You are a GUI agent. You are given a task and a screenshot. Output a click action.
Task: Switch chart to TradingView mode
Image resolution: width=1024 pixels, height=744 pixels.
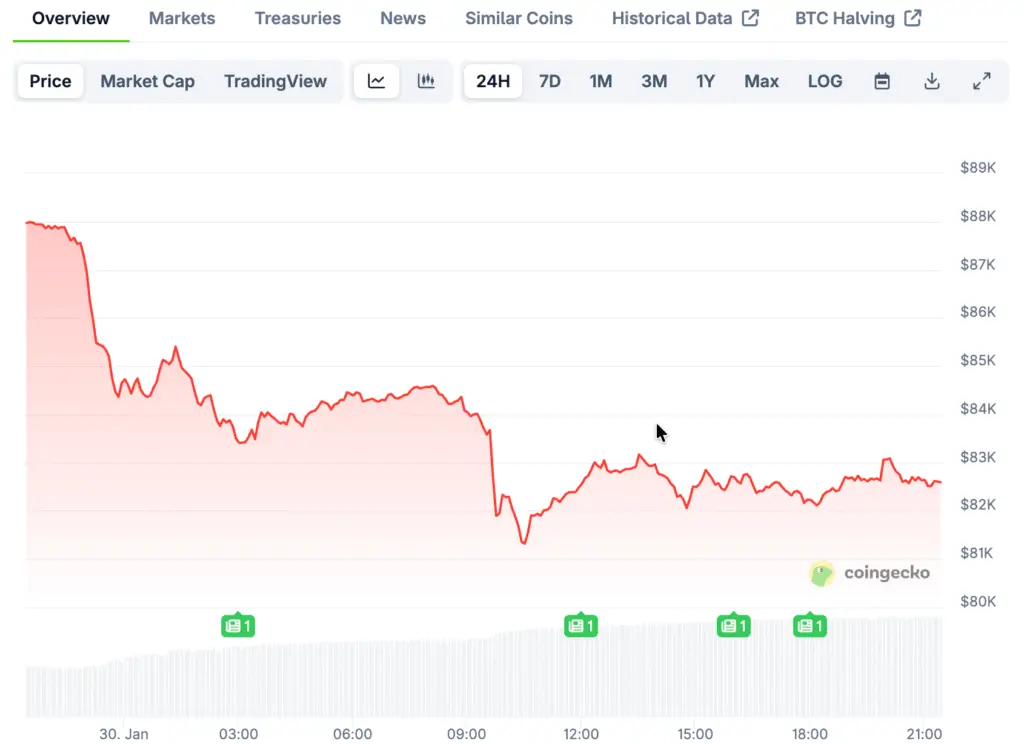275,82
